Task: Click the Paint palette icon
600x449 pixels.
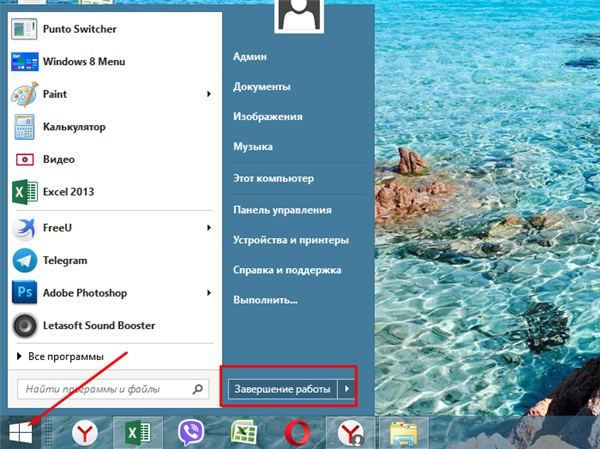Action: pos(25,94)
